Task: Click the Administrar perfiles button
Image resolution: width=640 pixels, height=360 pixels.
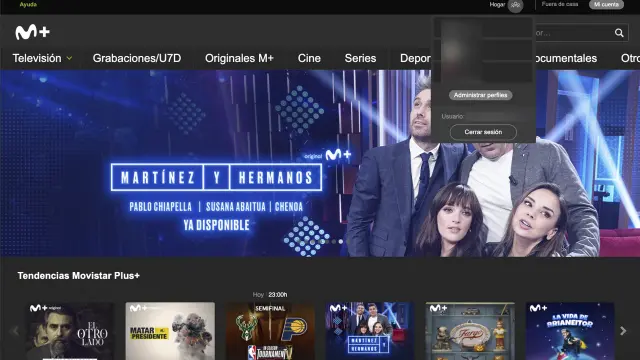Action: click(x=480, y=95)
